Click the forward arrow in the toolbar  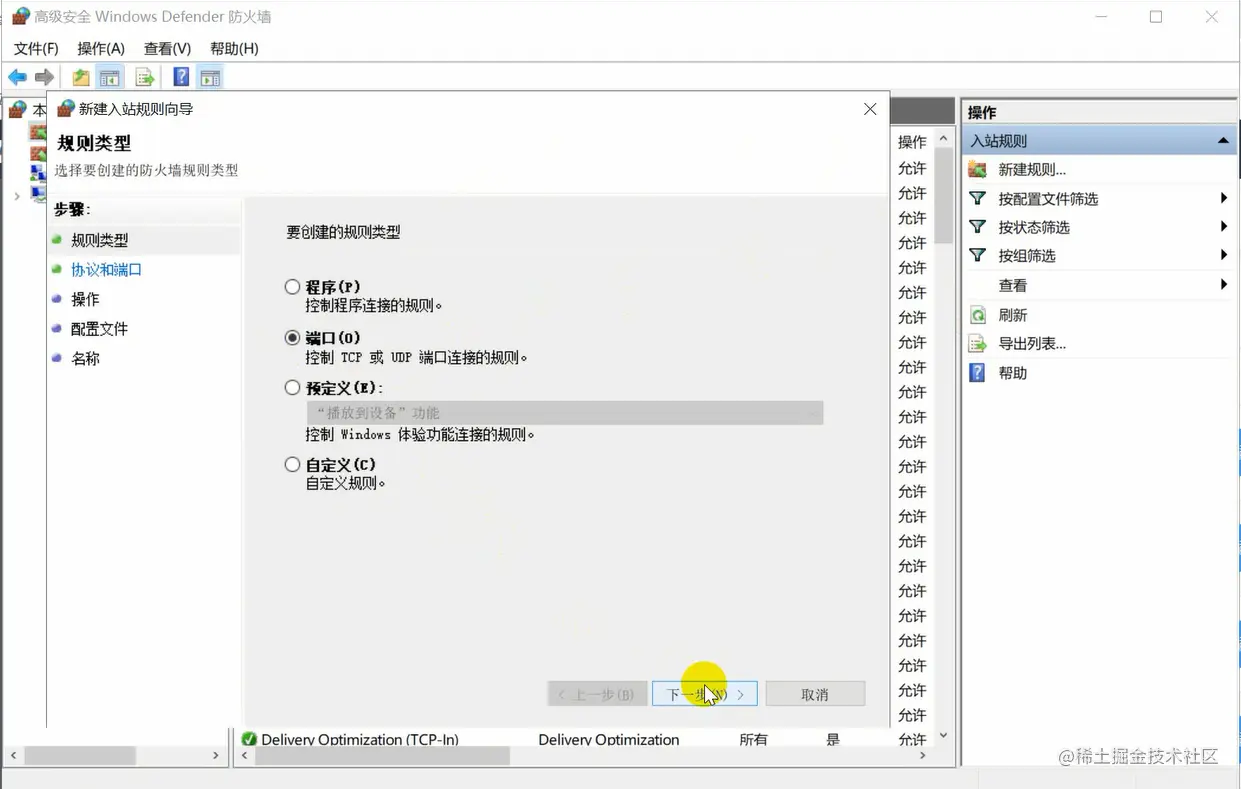pyautogui.click(x=44, y=77)
